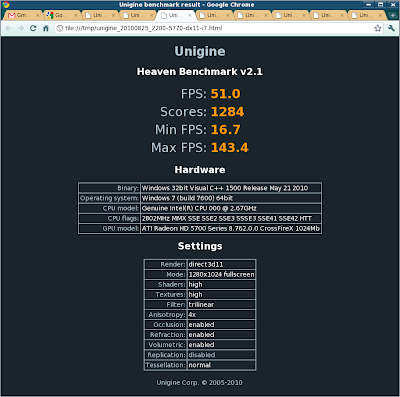Click the Binary value cell
Image resolution: width=400 pixels, height=397 pixels.
coord(231,188)
